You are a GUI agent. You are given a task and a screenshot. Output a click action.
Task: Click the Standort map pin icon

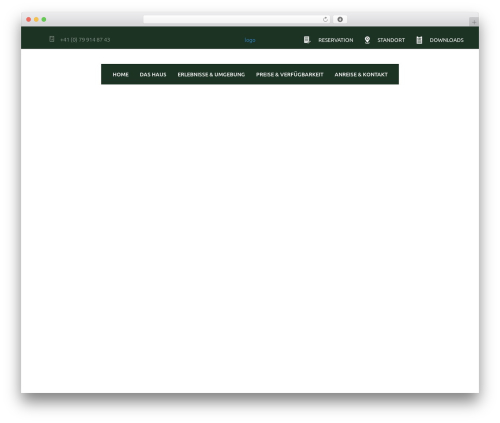tap(367, 40)
